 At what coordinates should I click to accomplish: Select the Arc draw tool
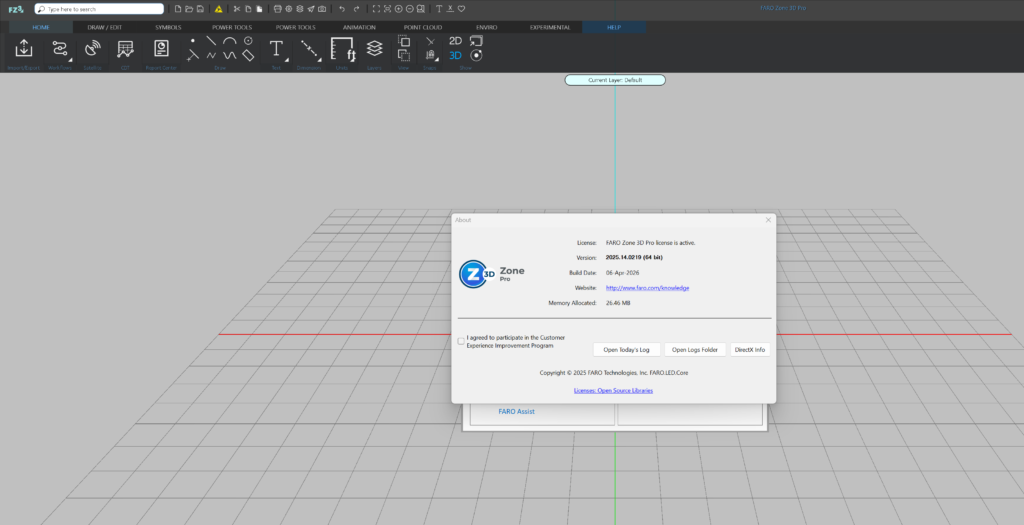click(x=230, y=40)
